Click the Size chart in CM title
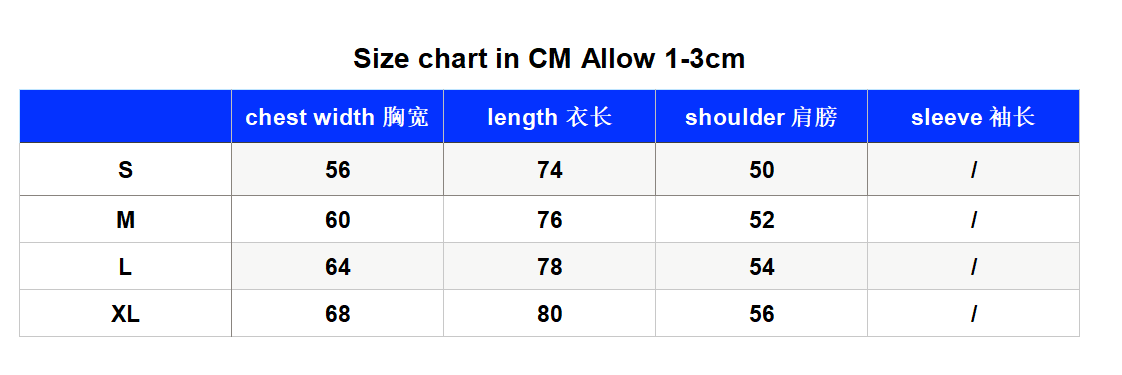This screenshot has height=375, width=1122. coord(549,58)
